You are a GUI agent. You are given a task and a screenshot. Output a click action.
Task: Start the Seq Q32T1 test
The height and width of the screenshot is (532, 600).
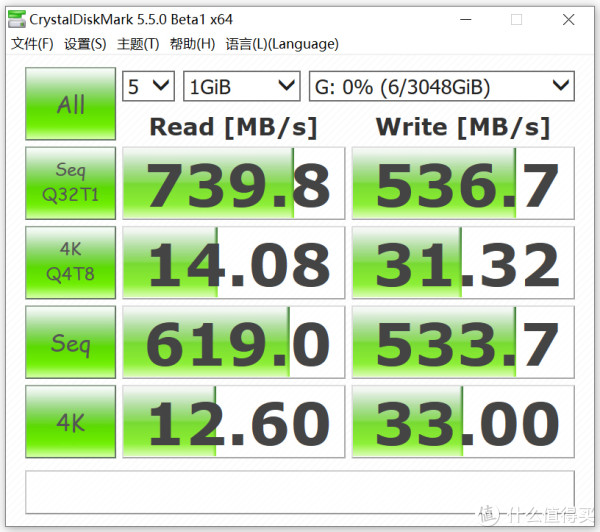pyautogui.click(x=70, y=183)
